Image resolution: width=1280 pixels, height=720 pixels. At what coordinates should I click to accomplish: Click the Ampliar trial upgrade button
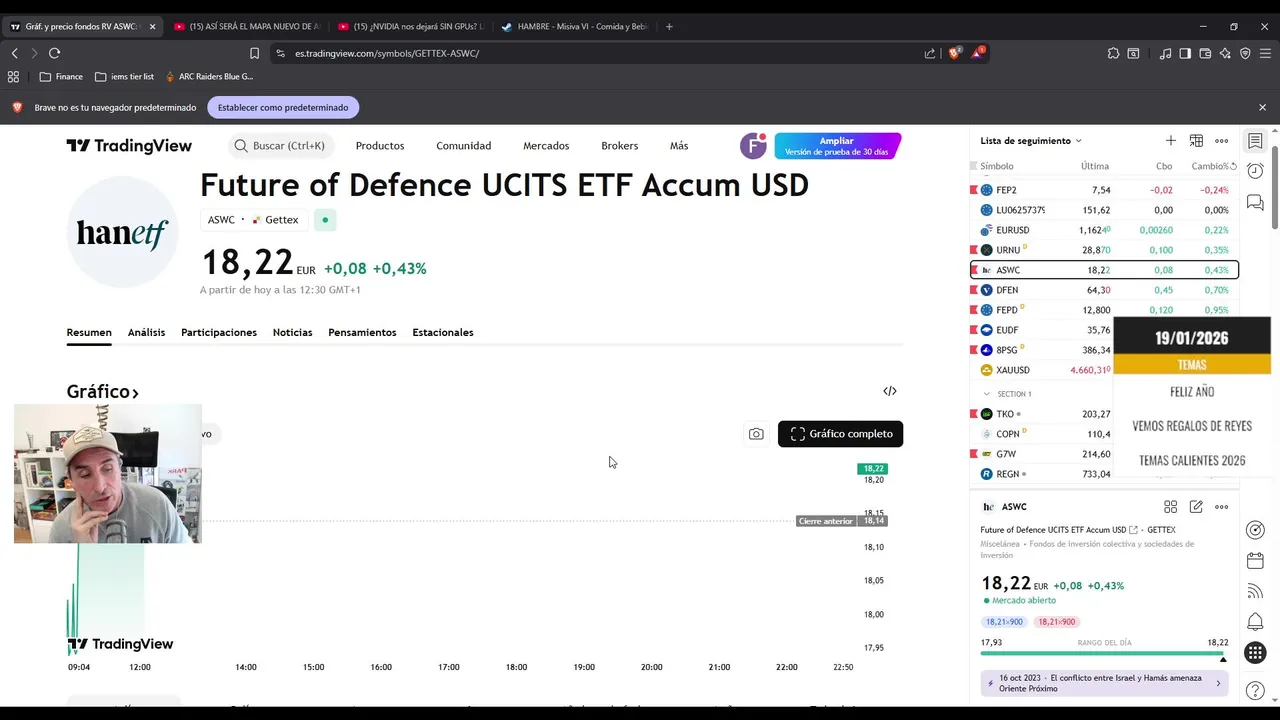[838, 146]
